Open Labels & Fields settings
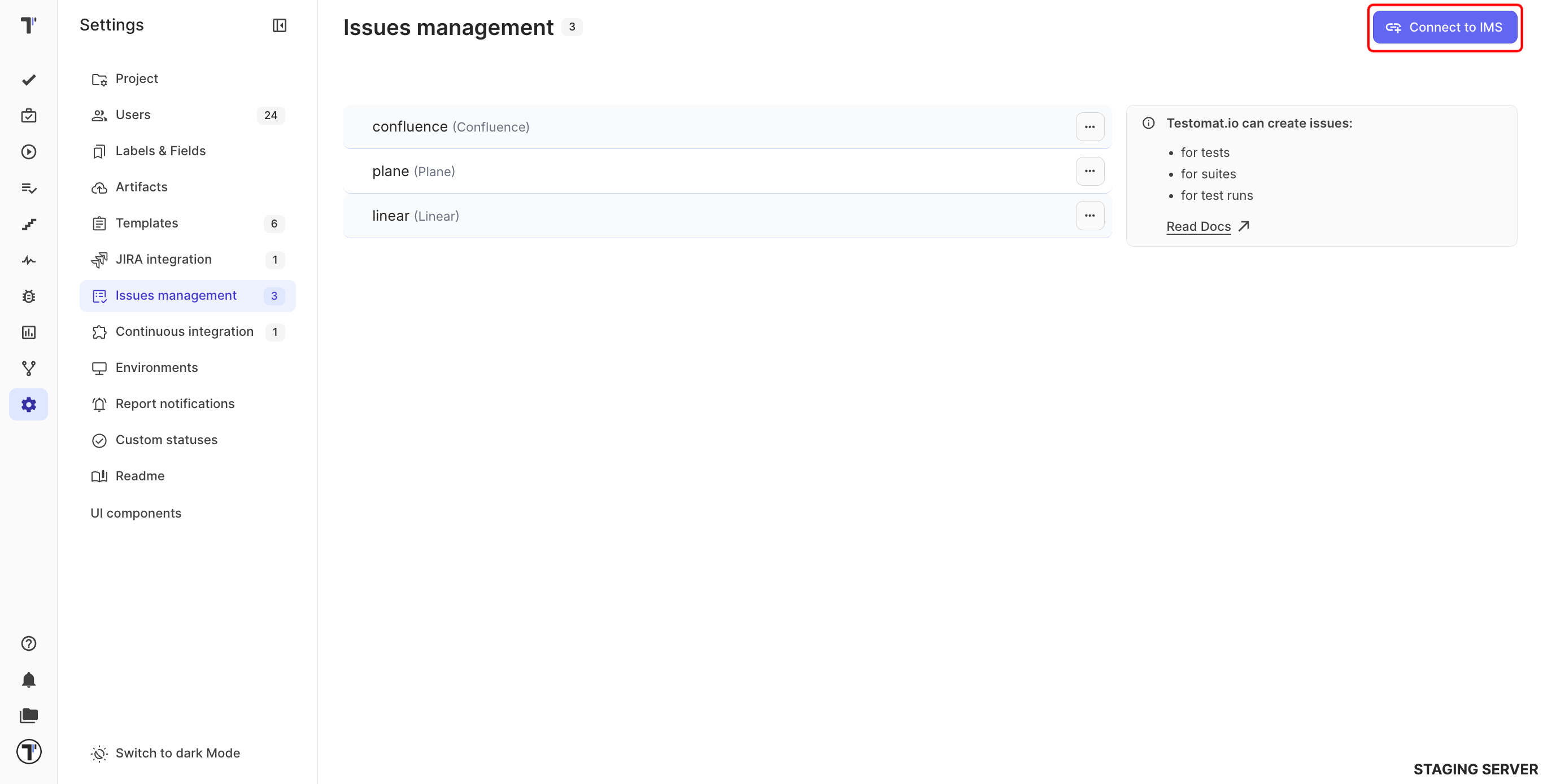 point(188,151)
